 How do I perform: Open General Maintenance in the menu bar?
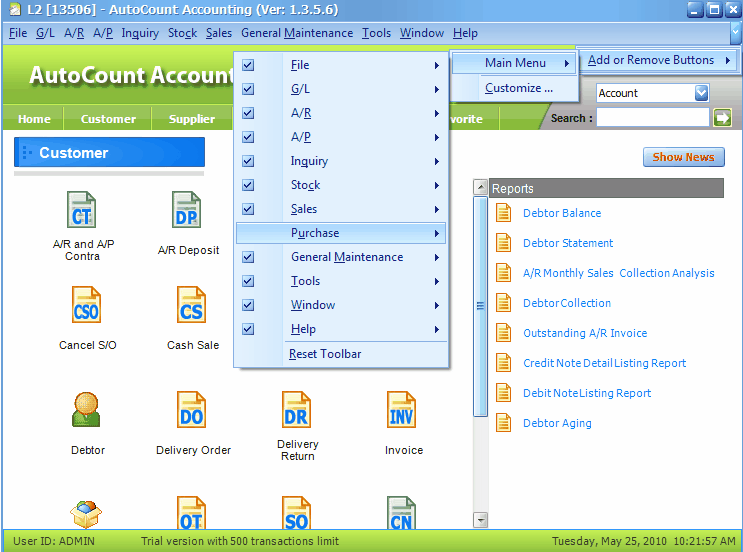click(x=297, y=33)
